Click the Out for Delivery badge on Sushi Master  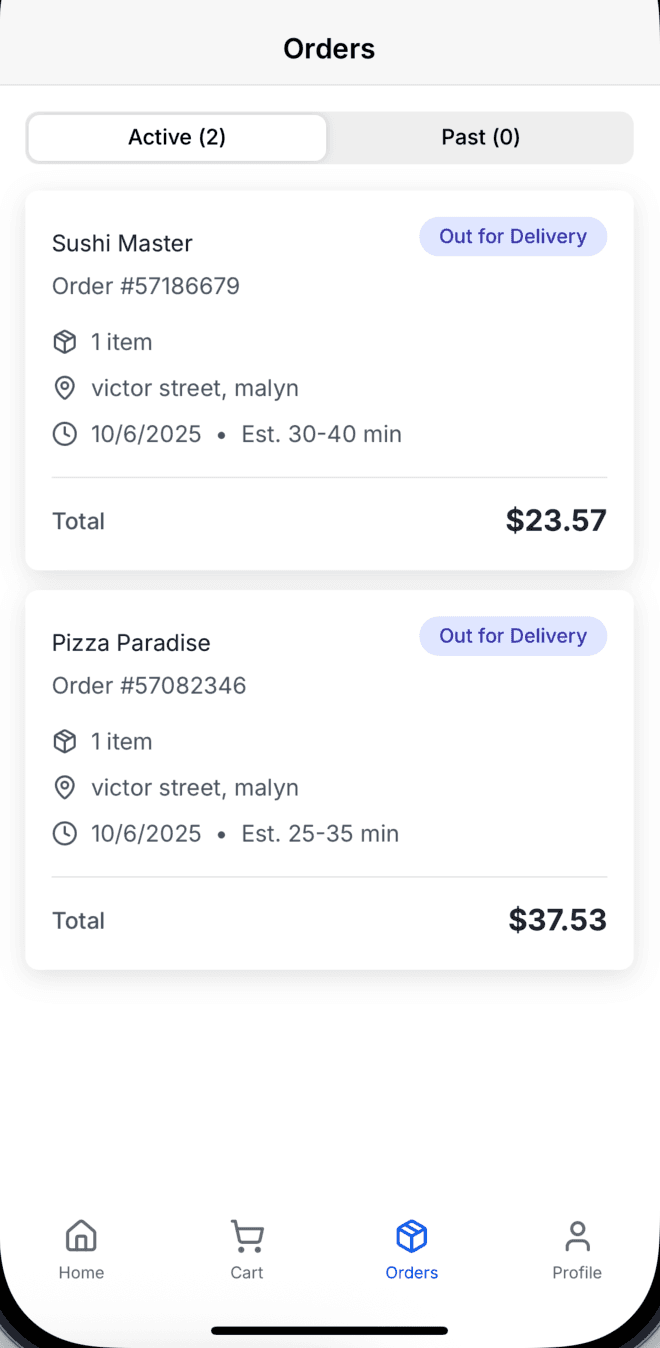click(x=513, y=236)
